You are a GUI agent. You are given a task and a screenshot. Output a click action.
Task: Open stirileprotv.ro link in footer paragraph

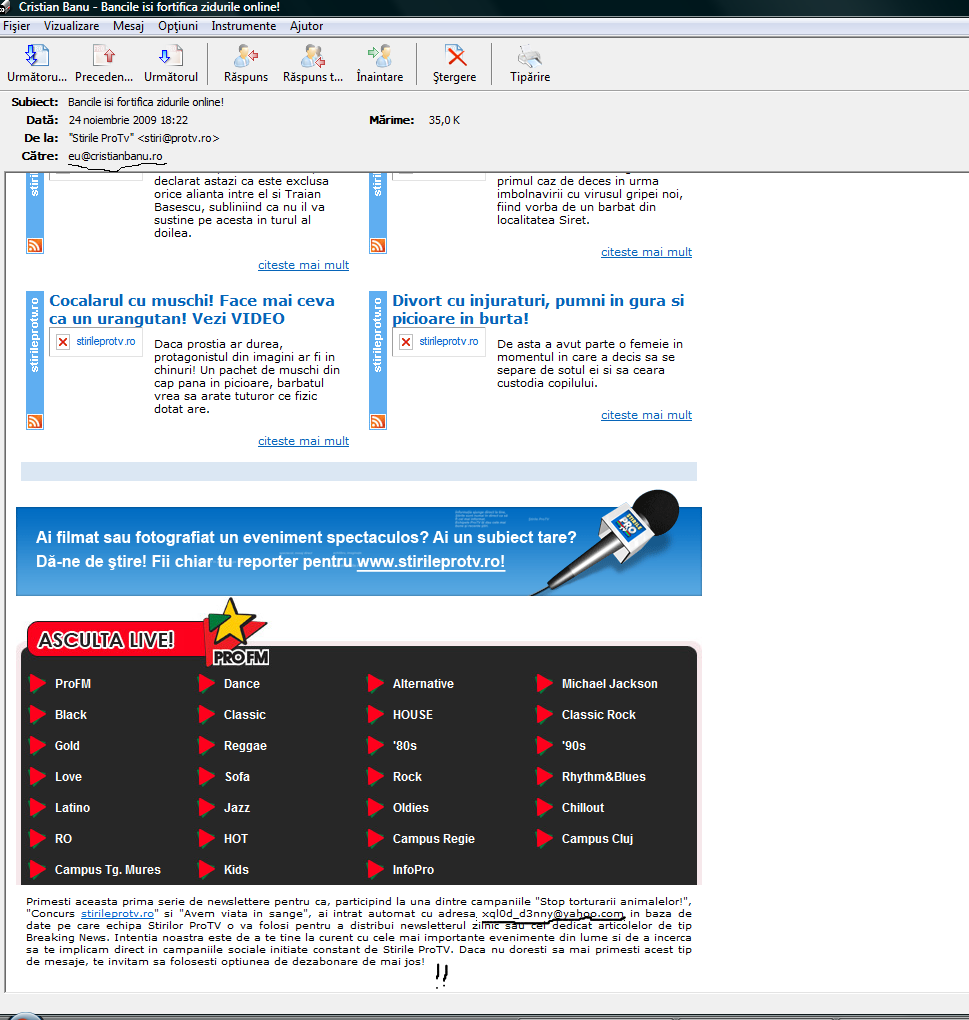[117, 913]
